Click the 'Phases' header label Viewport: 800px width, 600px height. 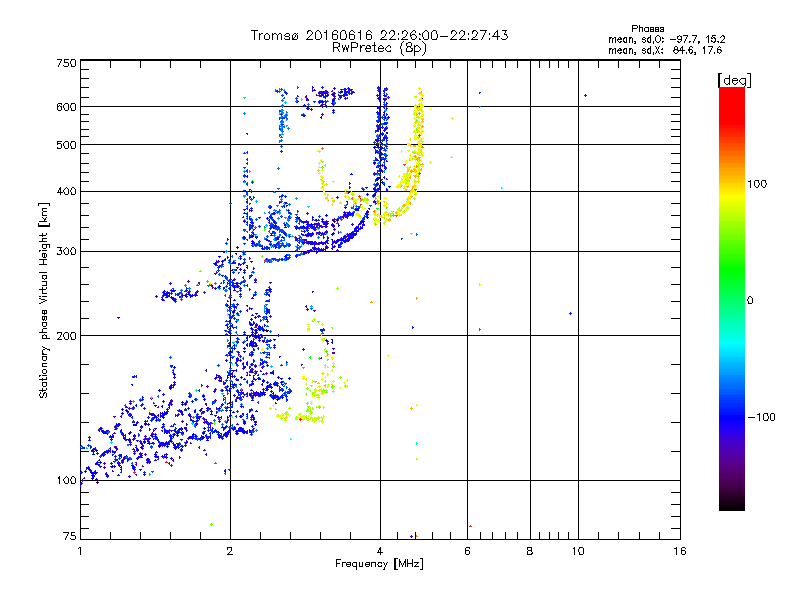click(x=647, y=29)
